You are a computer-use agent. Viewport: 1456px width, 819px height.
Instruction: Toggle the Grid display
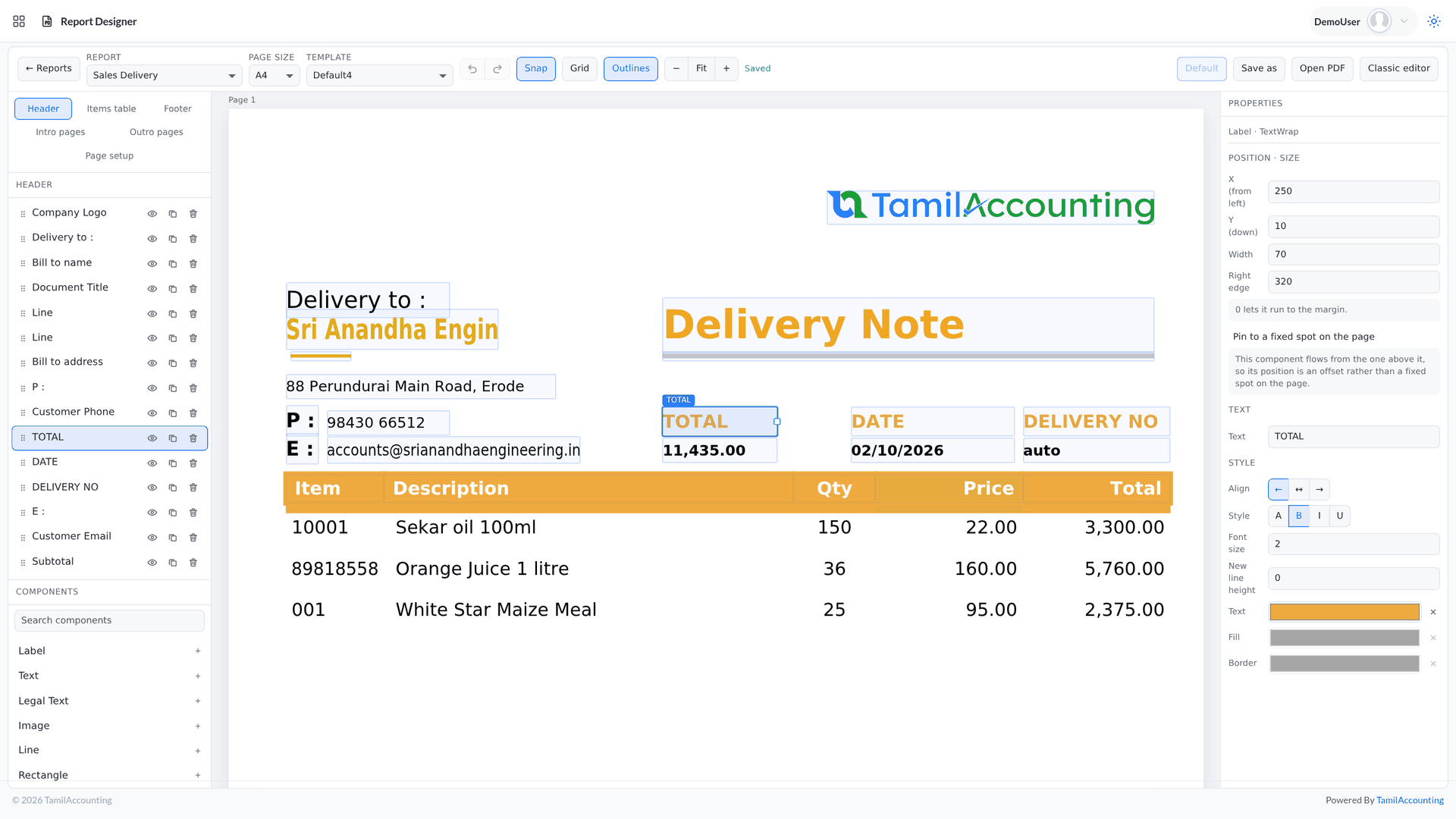coord(580,69)
